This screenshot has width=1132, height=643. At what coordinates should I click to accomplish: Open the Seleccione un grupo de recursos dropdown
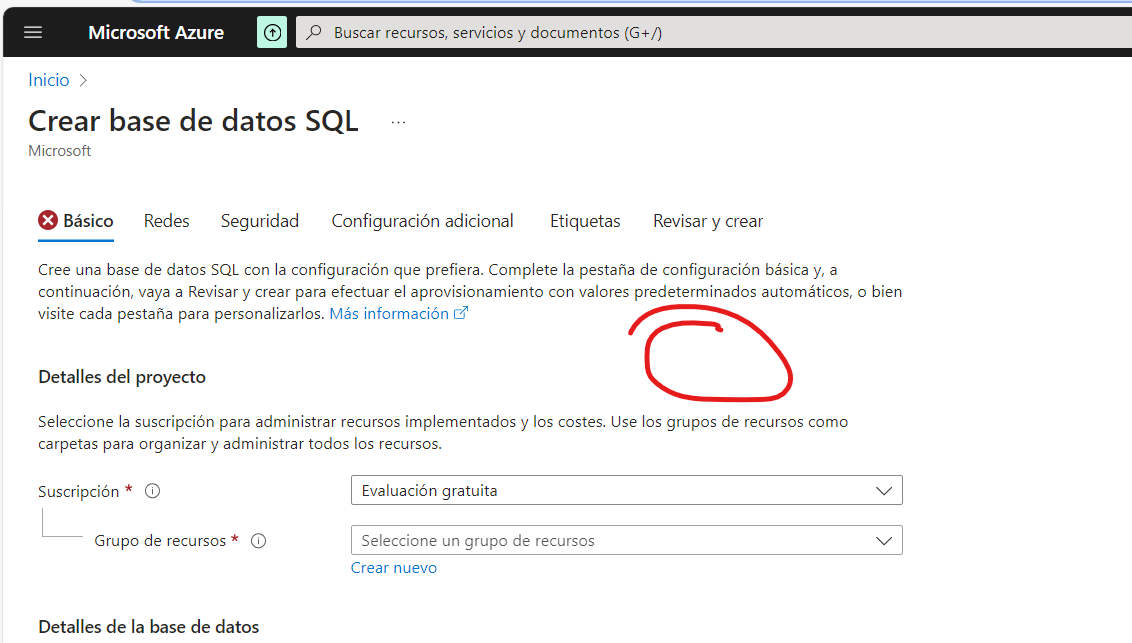click(x=627, y=541)
